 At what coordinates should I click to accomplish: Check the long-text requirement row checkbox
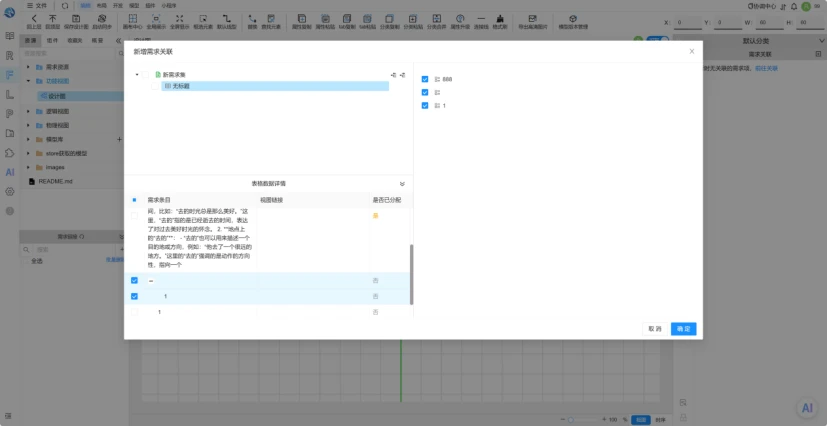click(x=134, y=216)
